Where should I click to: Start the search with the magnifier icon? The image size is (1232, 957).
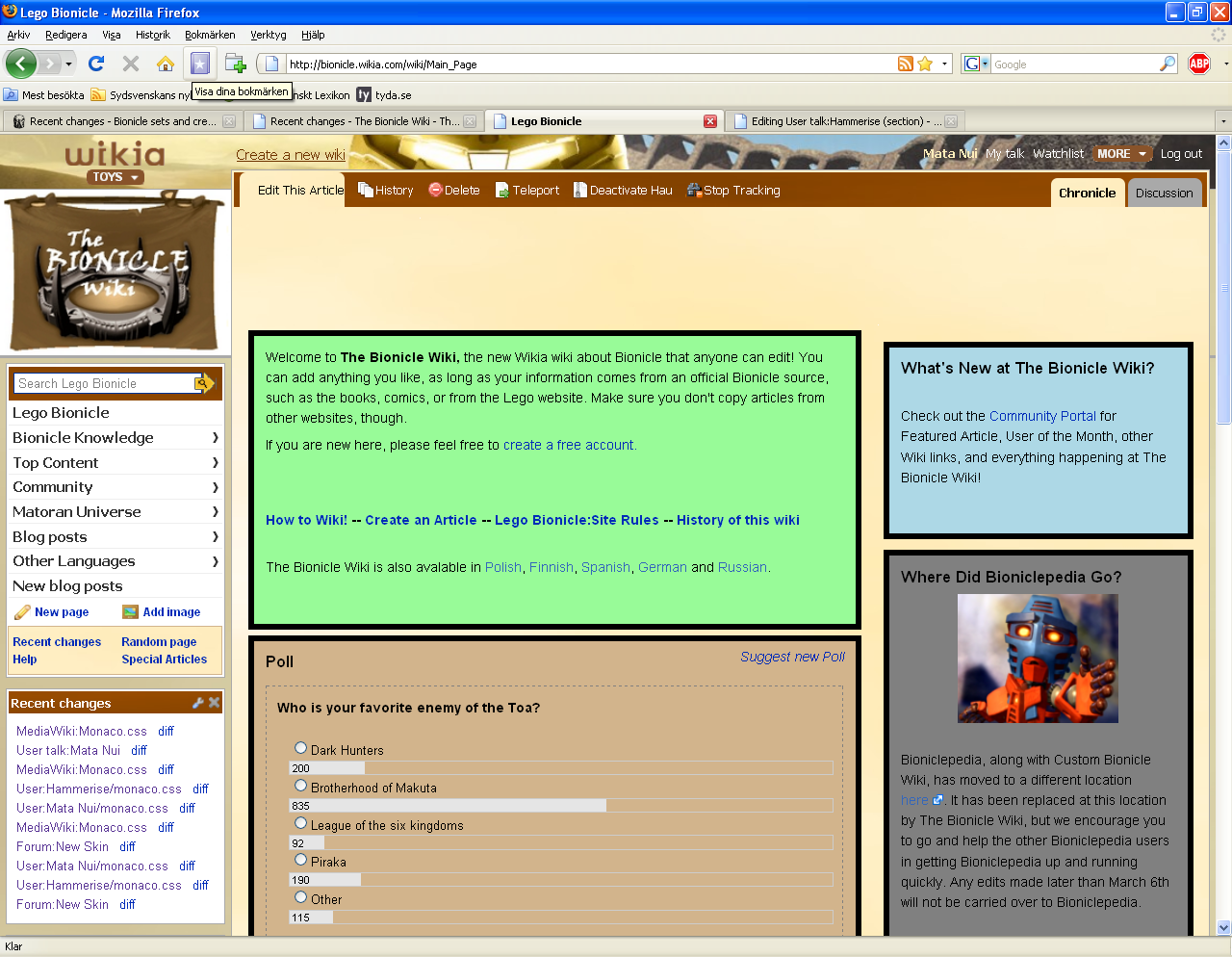(x=1168, y=64)
